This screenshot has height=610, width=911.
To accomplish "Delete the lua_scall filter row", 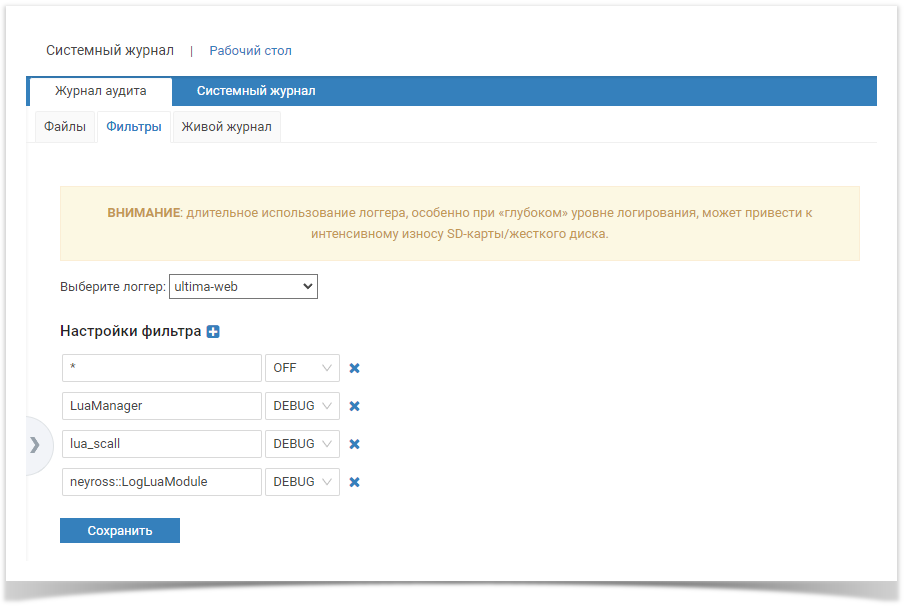I will pos(354,444).
